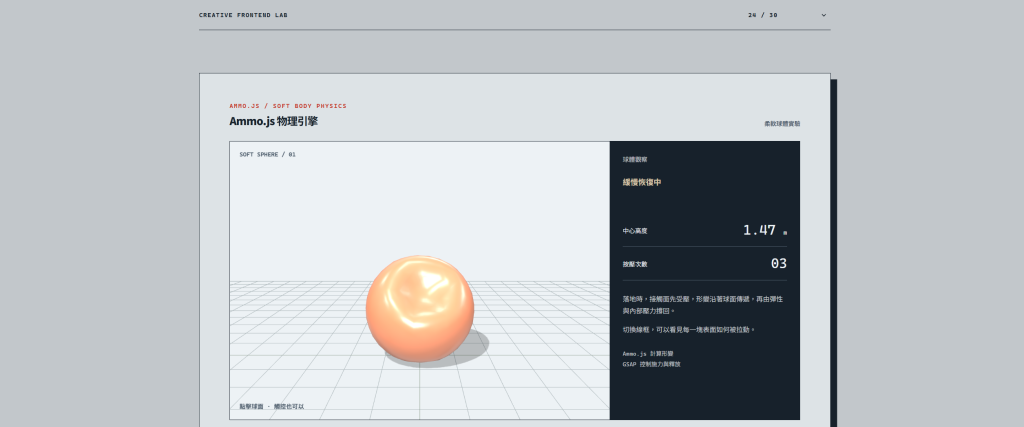Click the 球體觀察 panel title
The height and width of the screenshot is (427, 1024).
click(x=635, y=159)
